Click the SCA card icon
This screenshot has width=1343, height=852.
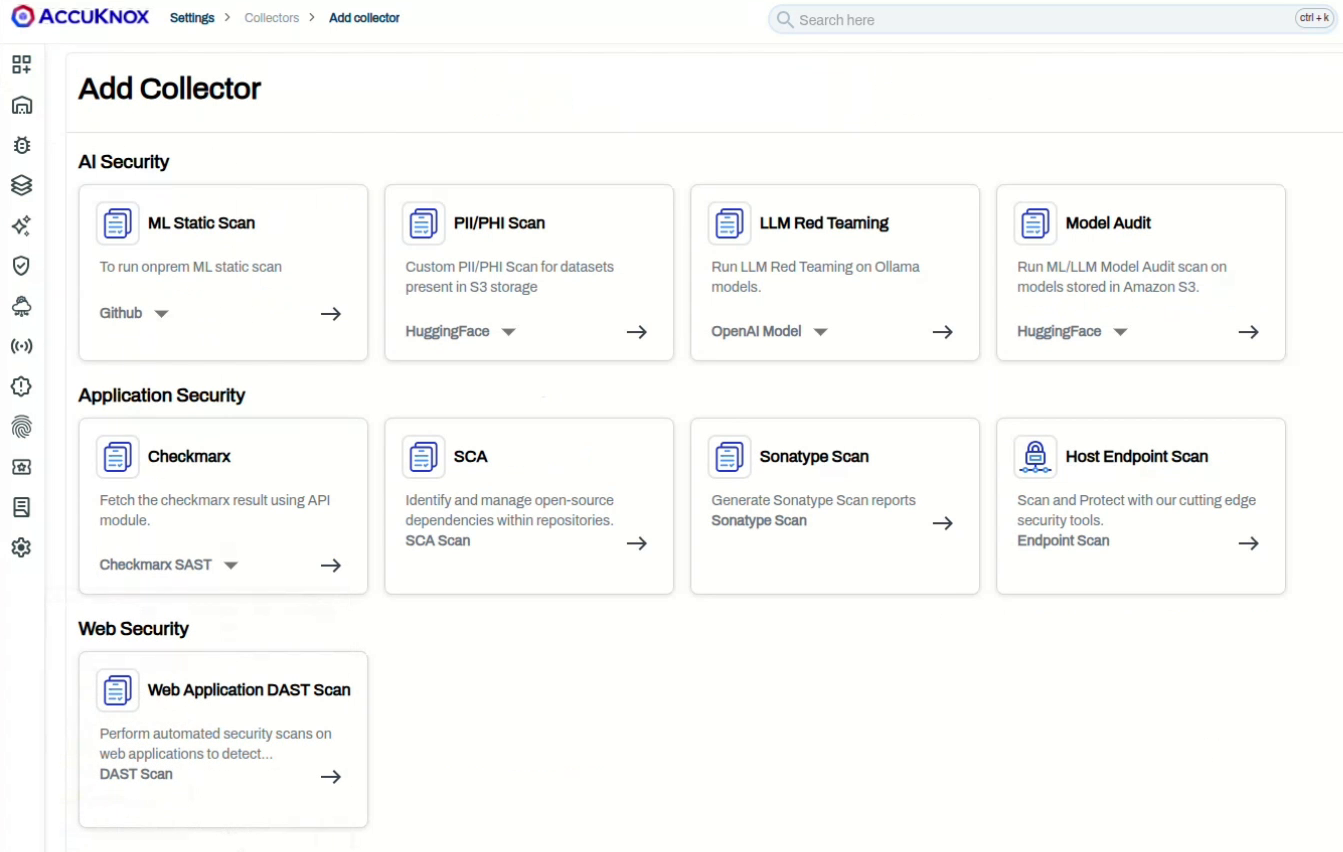(x=424, y=457)
